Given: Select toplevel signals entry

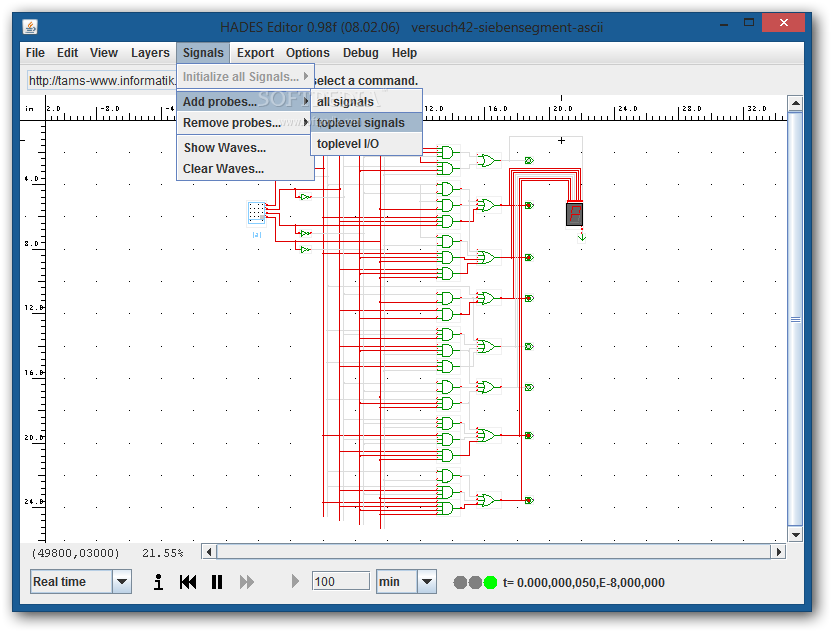Looking at the screenshot, I should [366, 123].
